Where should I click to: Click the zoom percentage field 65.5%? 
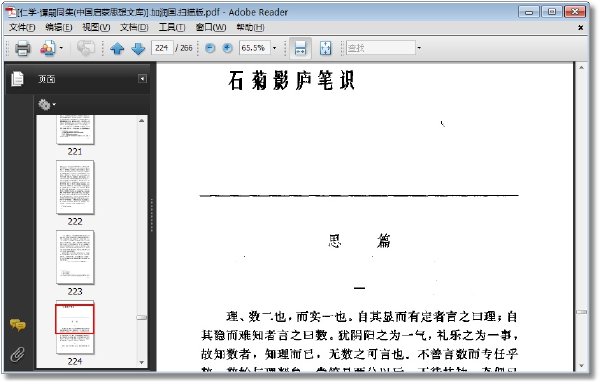coord(254,48)
